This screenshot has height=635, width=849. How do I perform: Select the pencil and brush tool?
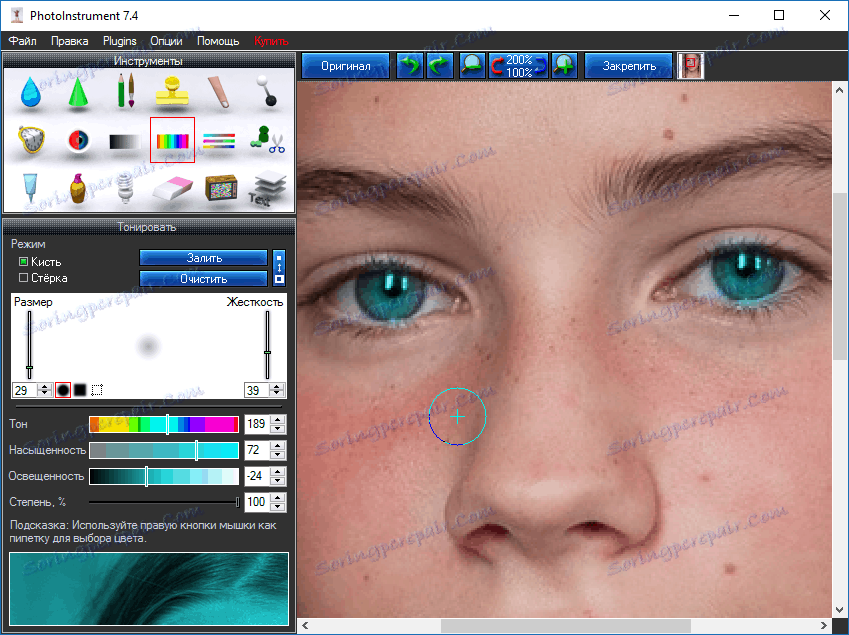click(x=126, y=90)
